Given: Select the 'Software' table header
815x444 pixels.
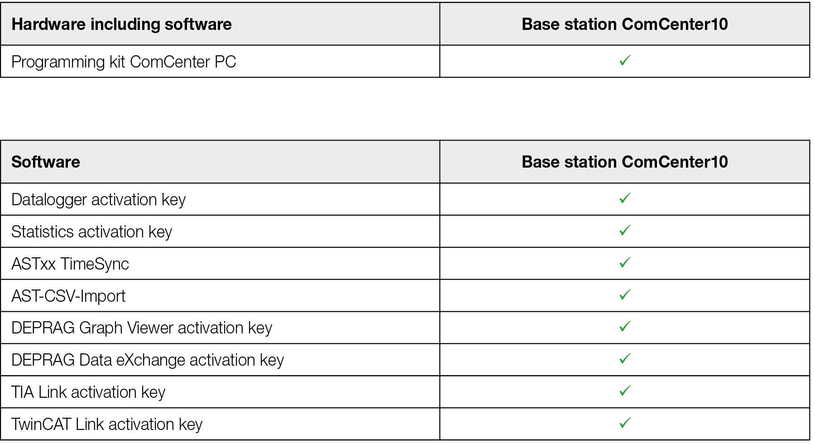Looking at the screenshot, I should click(46, 161).
